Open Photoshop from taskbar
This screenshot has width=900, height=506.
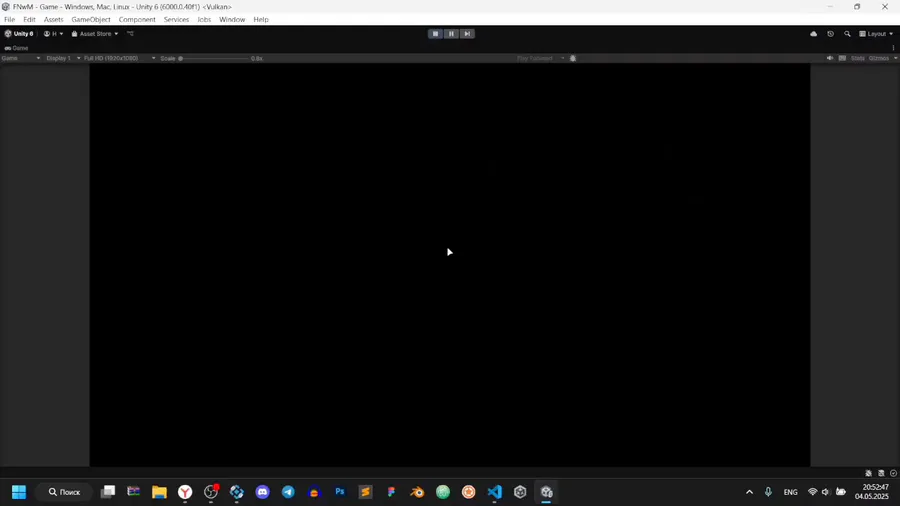pyautogui.click(x=340, y=492)
